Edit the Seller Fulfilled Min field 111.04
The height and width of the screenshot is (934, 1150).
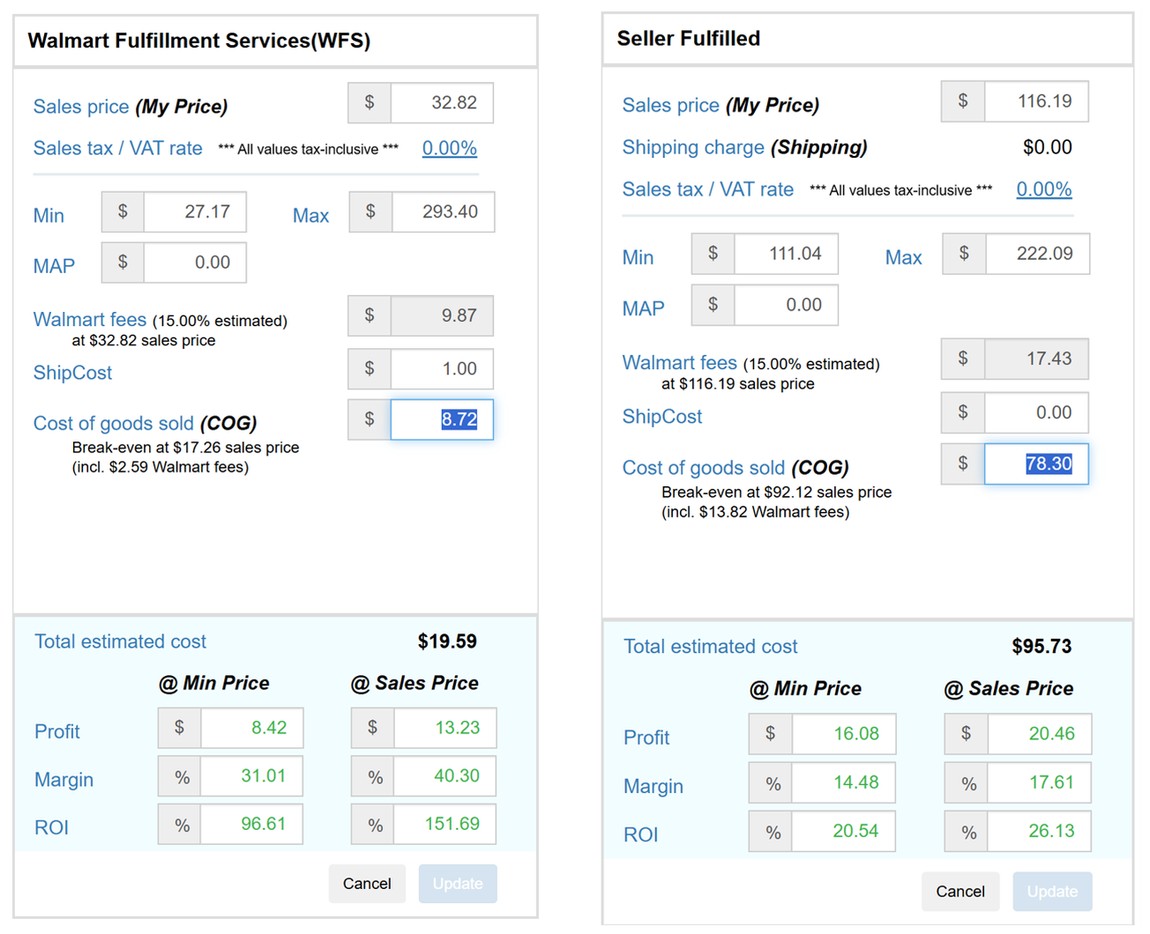point(786,254)
